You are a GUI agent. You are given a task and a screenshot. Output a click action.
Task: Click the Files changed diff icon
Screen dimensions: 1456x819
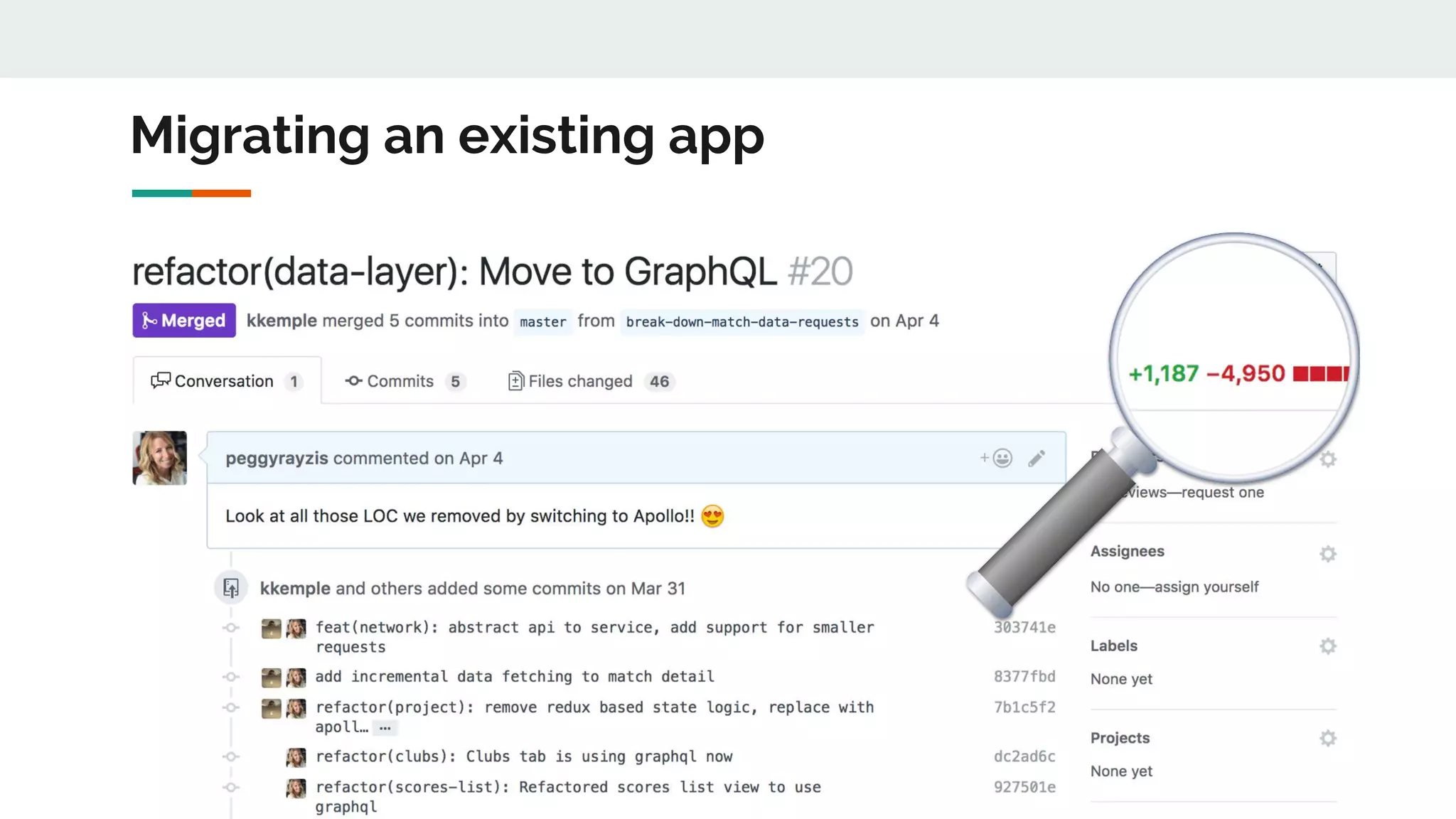[516, 381]
